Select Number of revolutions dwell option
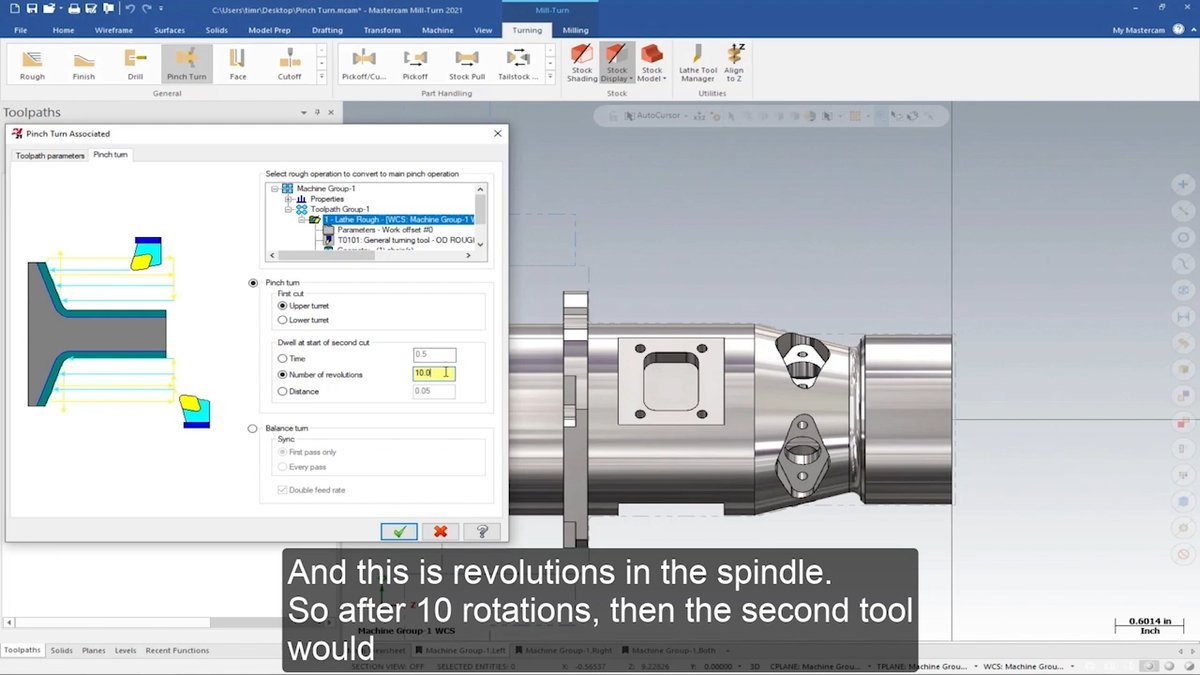Viewport: 1200px width, 675px height. coord(283,374)
